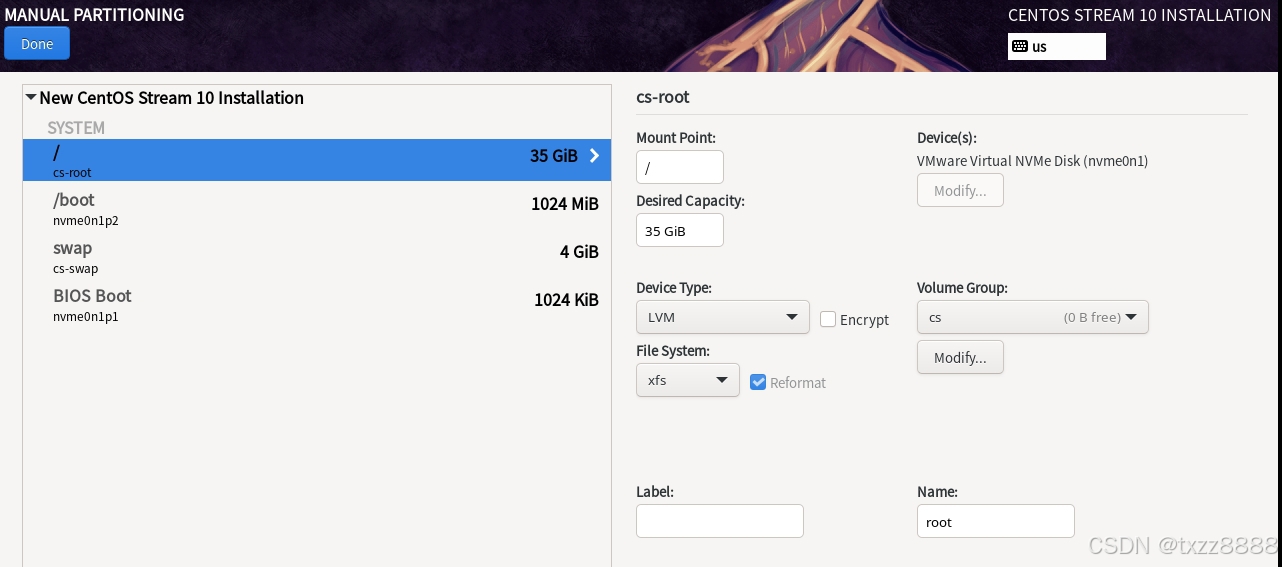Image resolution: width=1282 pixels, height=567 pixels.
Task: Click the chevron arrow on the root row
Action: point(594,156)
